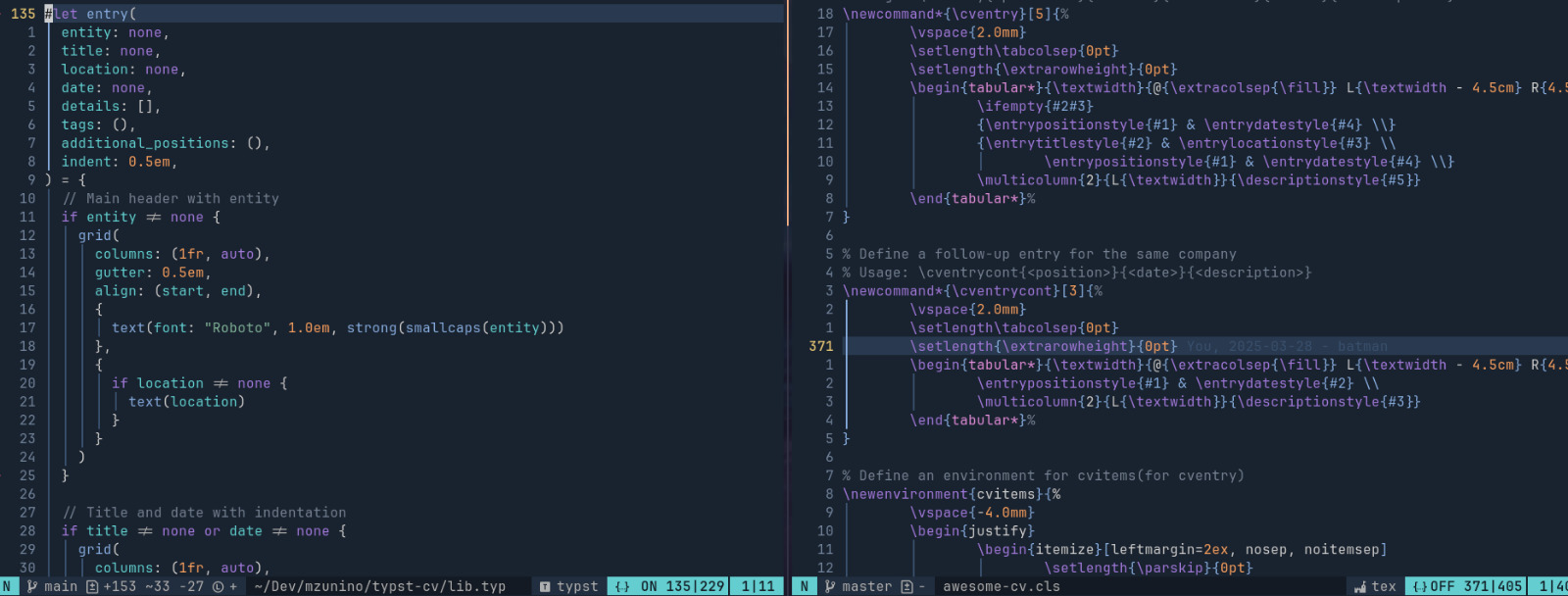Click the \entrytitlestyle{#2} line
Screen dimensions: 1568x596
click(x=1187, y=143)
